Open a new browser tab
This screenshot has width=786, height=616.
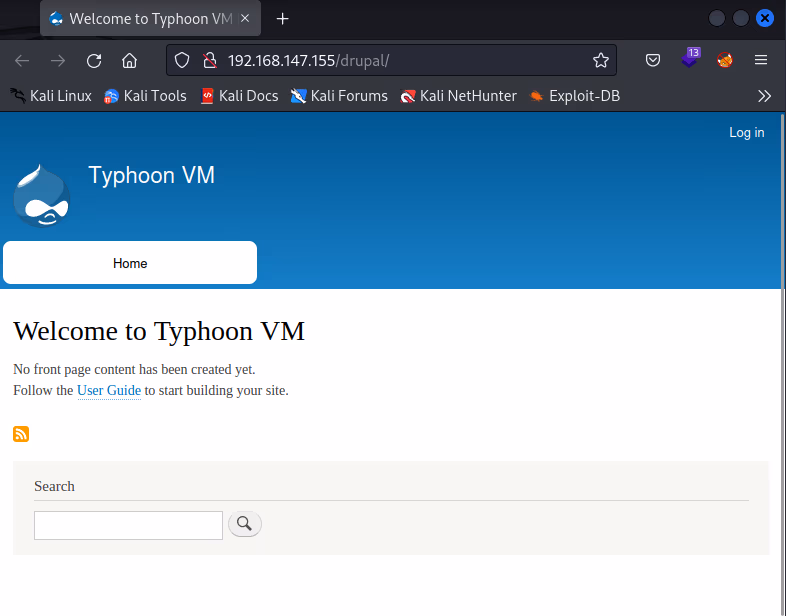pos(283,19)
